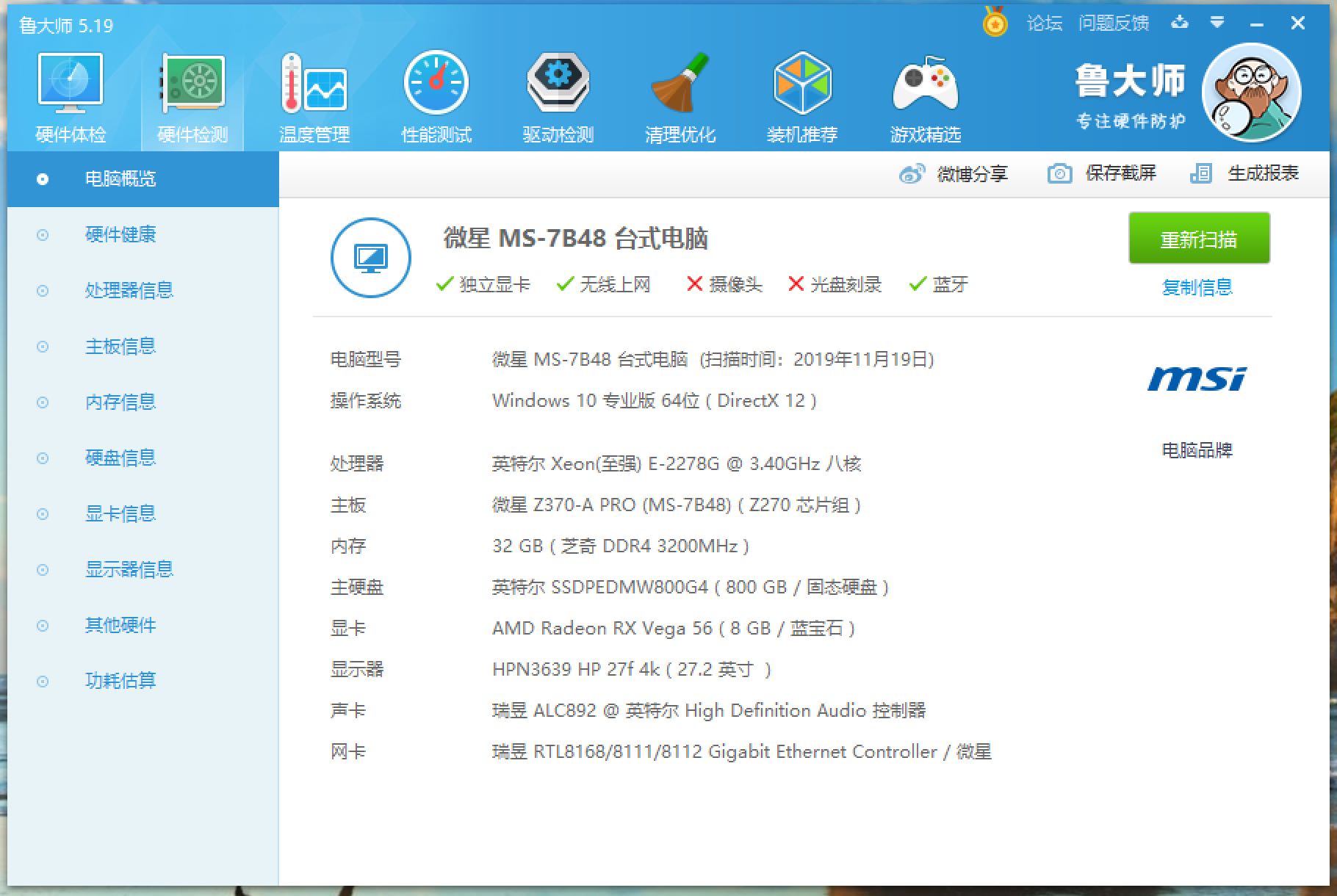The height and width of the screenshot is (896, 1337).
Task: Click the green 重新扫描 rescan button
Action: click(1199, 239)
